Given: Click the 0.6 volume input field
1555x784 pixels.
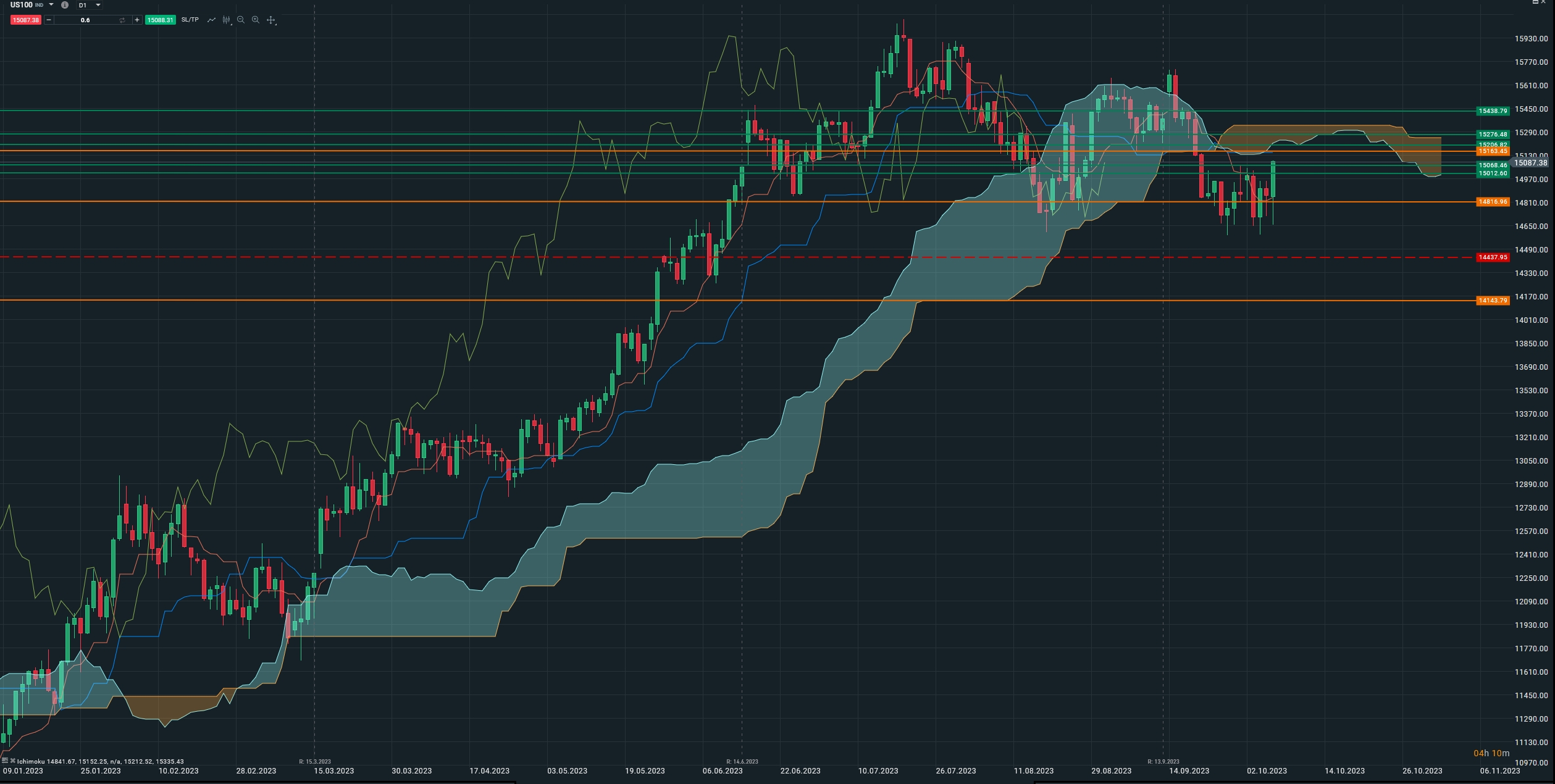Looking at the screenshot, I should pyautogui.click(x=85, y=20).
